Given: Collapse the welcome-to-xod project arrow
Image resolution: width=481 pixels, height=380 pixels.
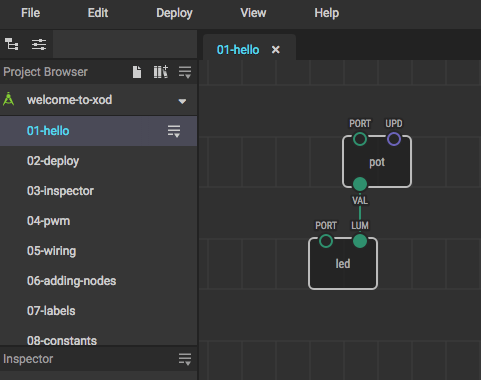Looking at the screenshot, I should coord(182,101).
